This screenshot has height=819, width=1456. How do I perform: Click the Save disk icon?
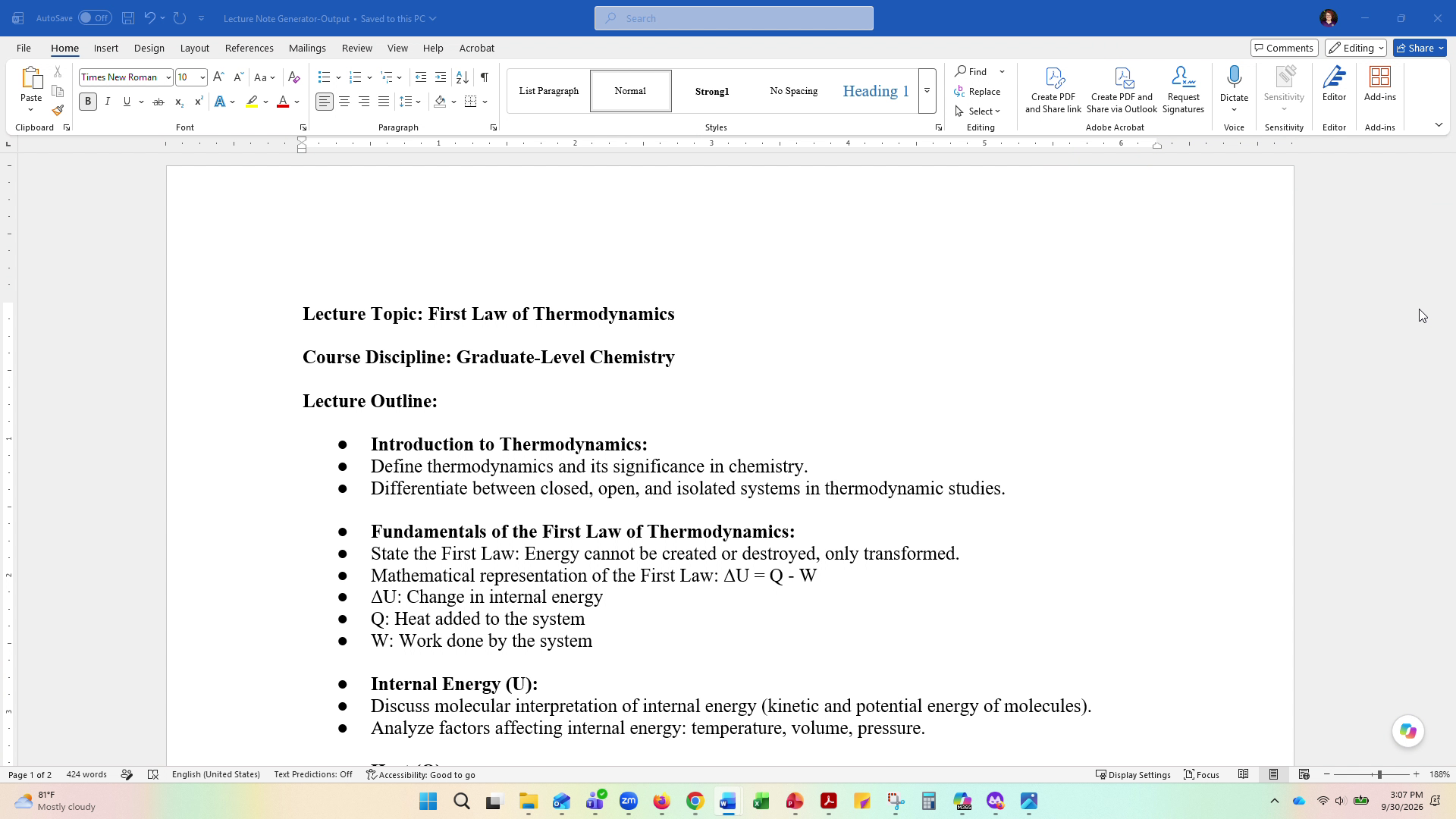point(128,18)
